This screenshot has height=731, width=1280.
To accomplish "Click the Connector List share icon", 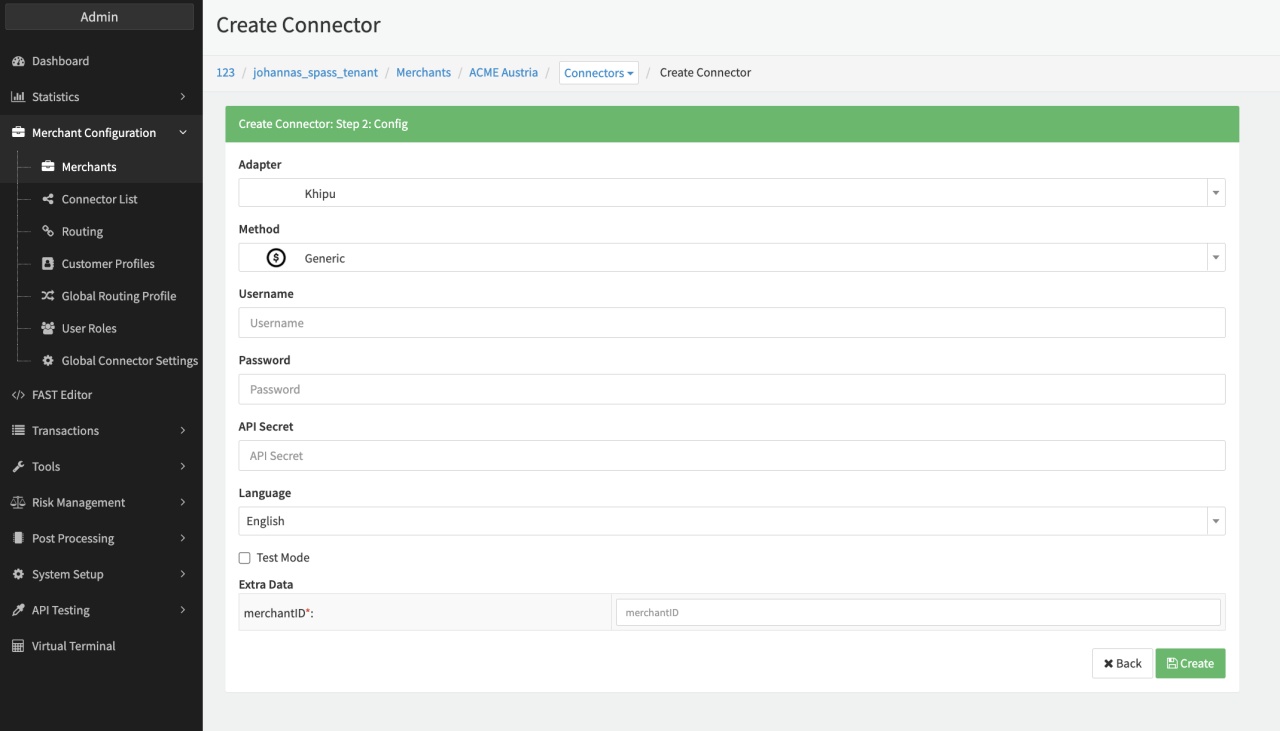I will 48,199.
